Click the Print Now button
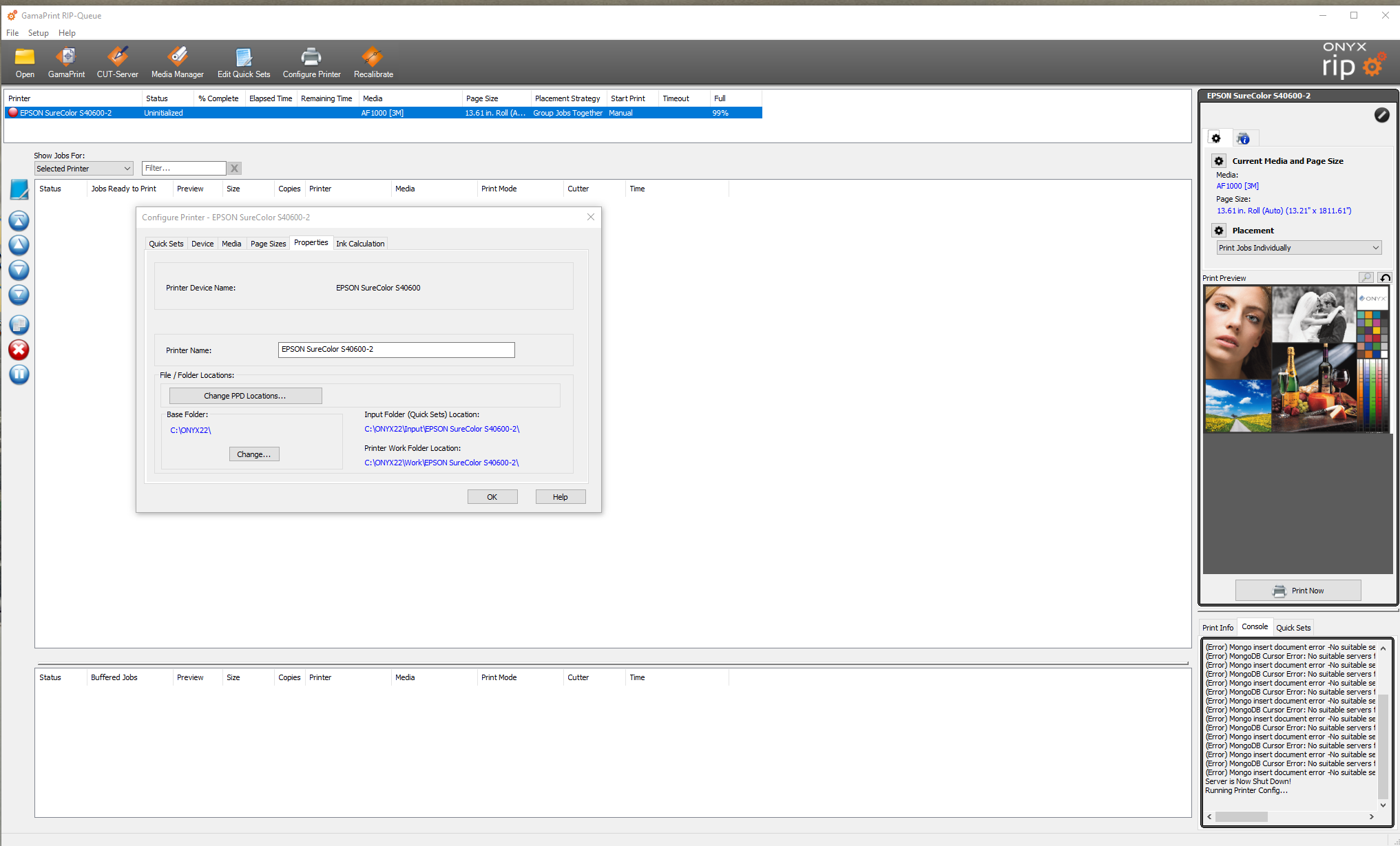 [x=1298, y=591]
